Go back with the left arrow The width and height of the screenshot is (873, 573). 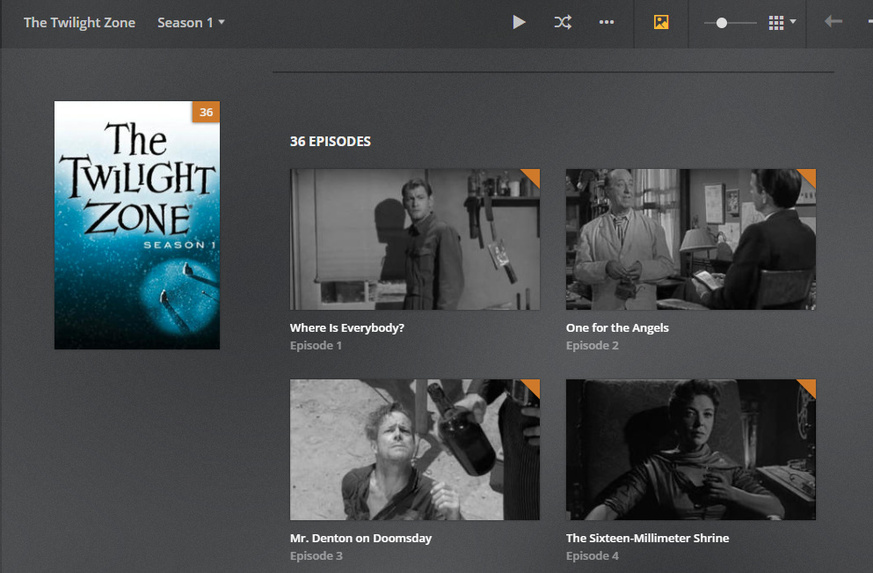click(833, 22)
